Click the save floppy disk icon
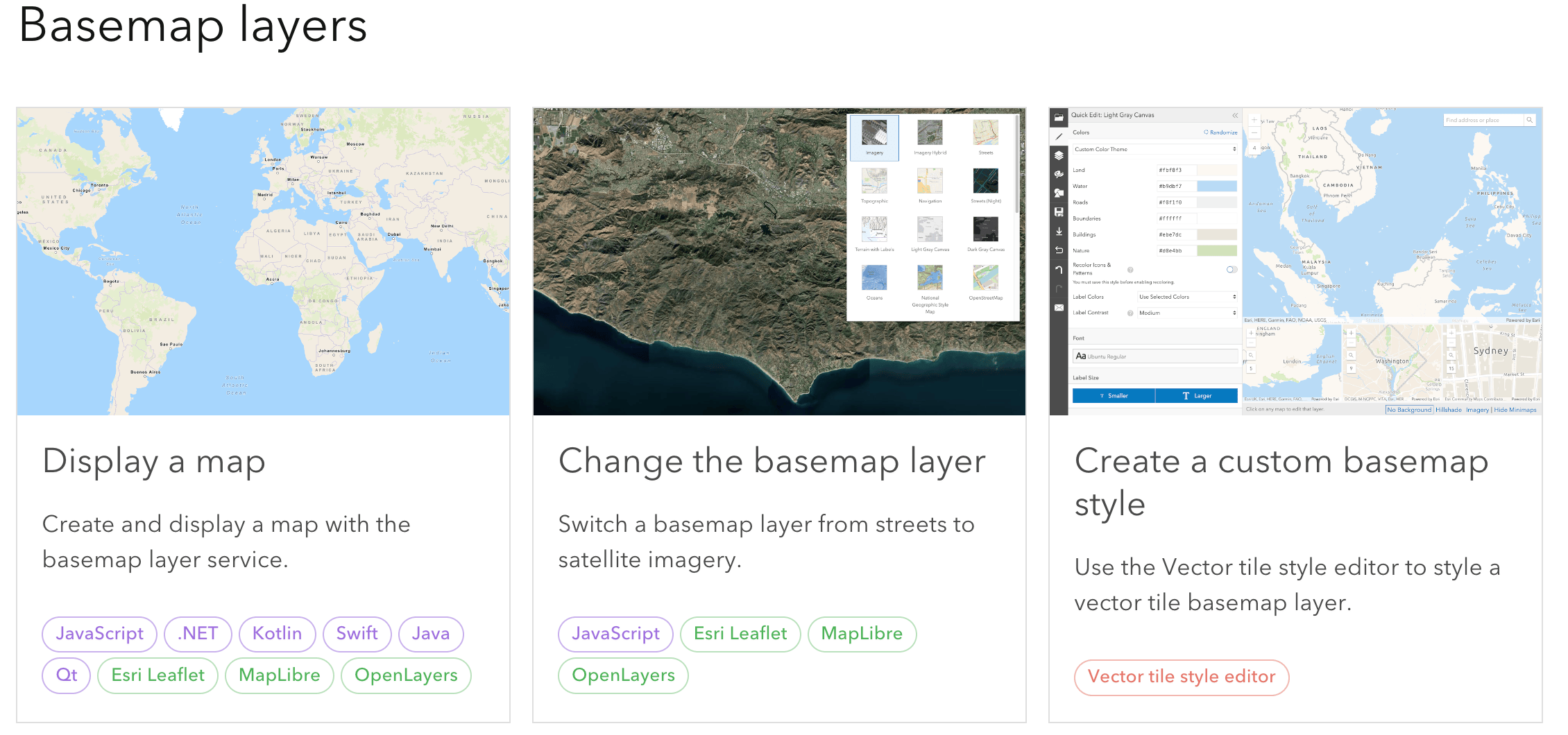This screenshot has width=1568, height=735. tap(1059, 212)
